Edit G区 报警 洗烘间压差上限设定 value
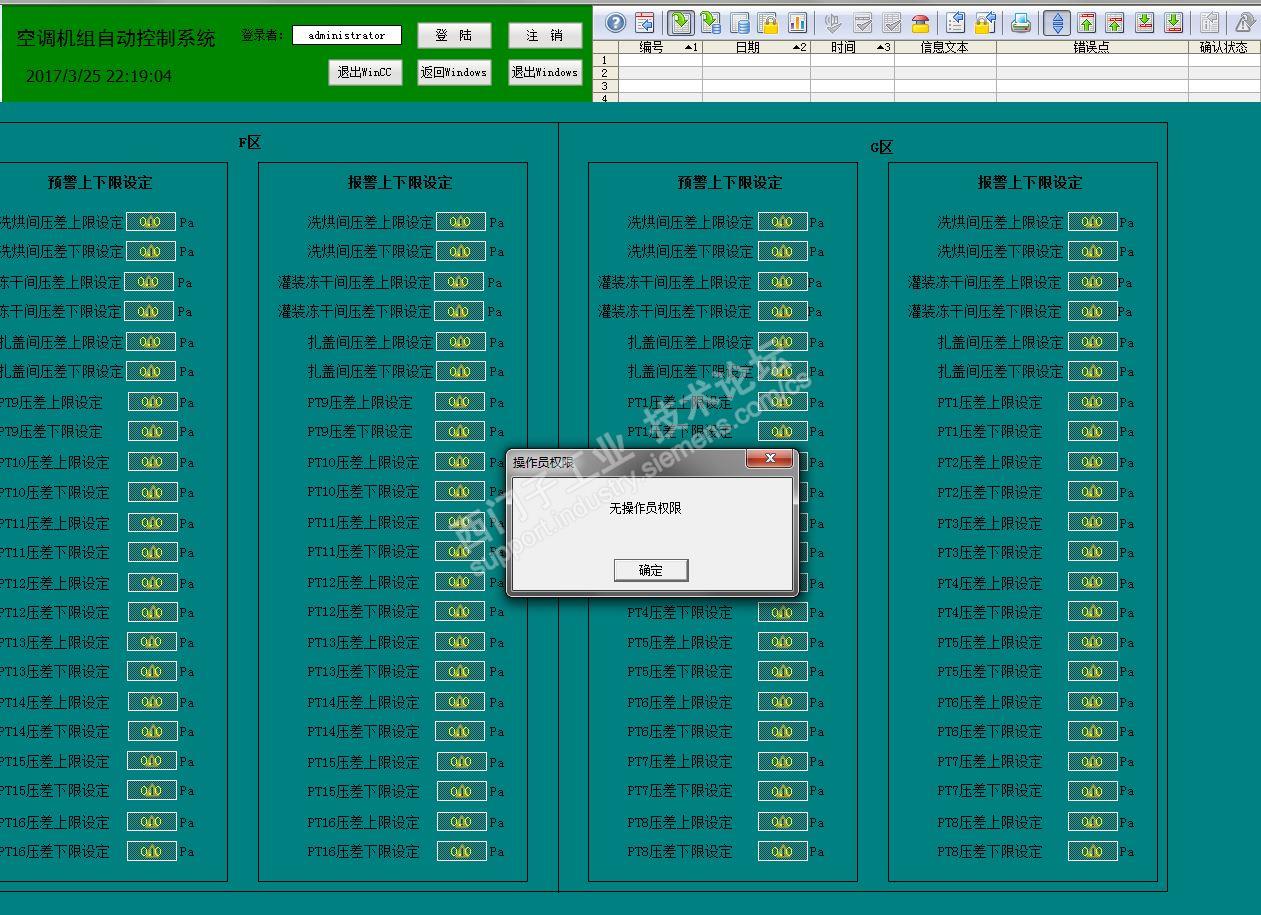The image size is (1261, 915). 1092,222
